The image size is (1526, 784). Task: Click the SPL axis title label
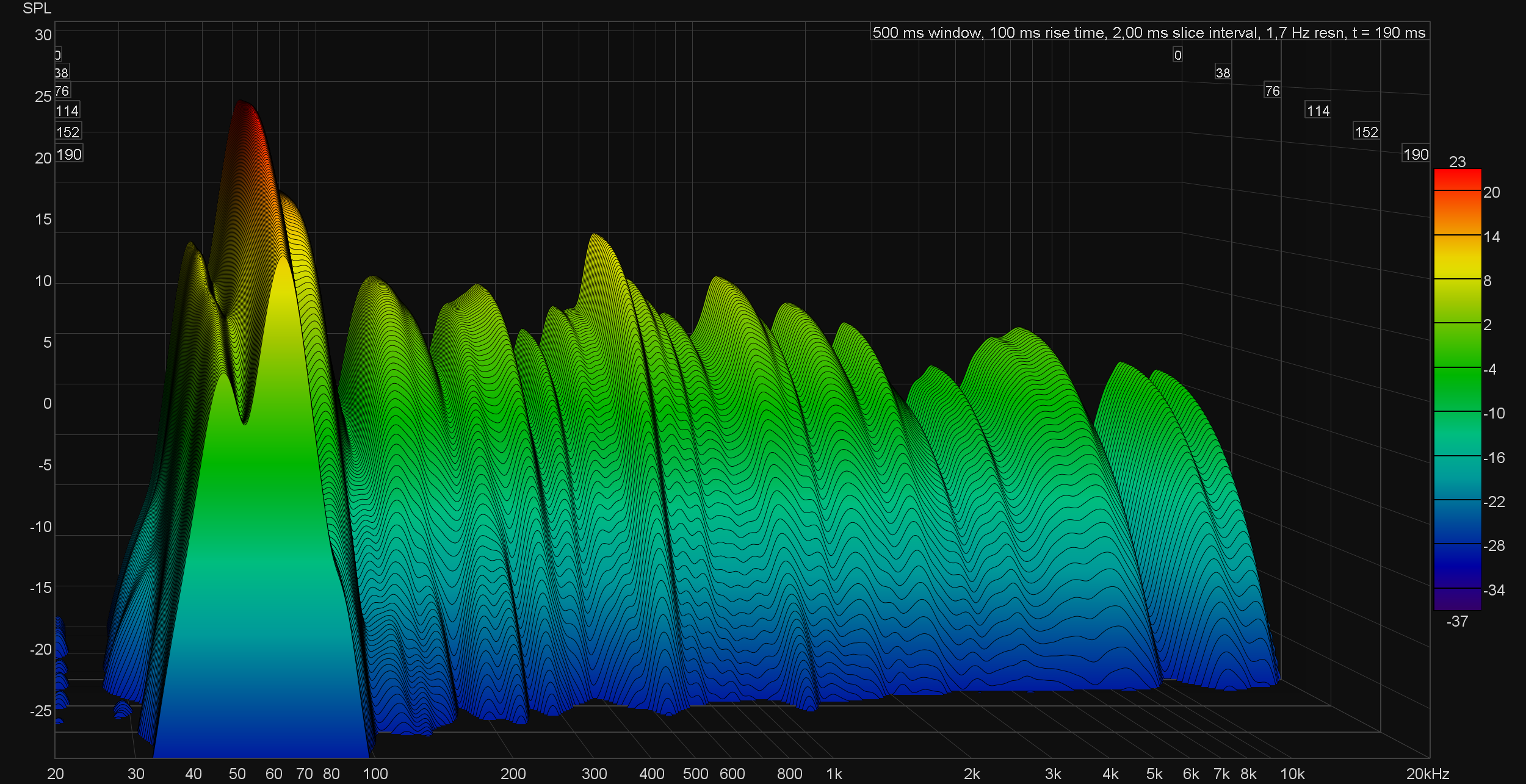[37, 9]
